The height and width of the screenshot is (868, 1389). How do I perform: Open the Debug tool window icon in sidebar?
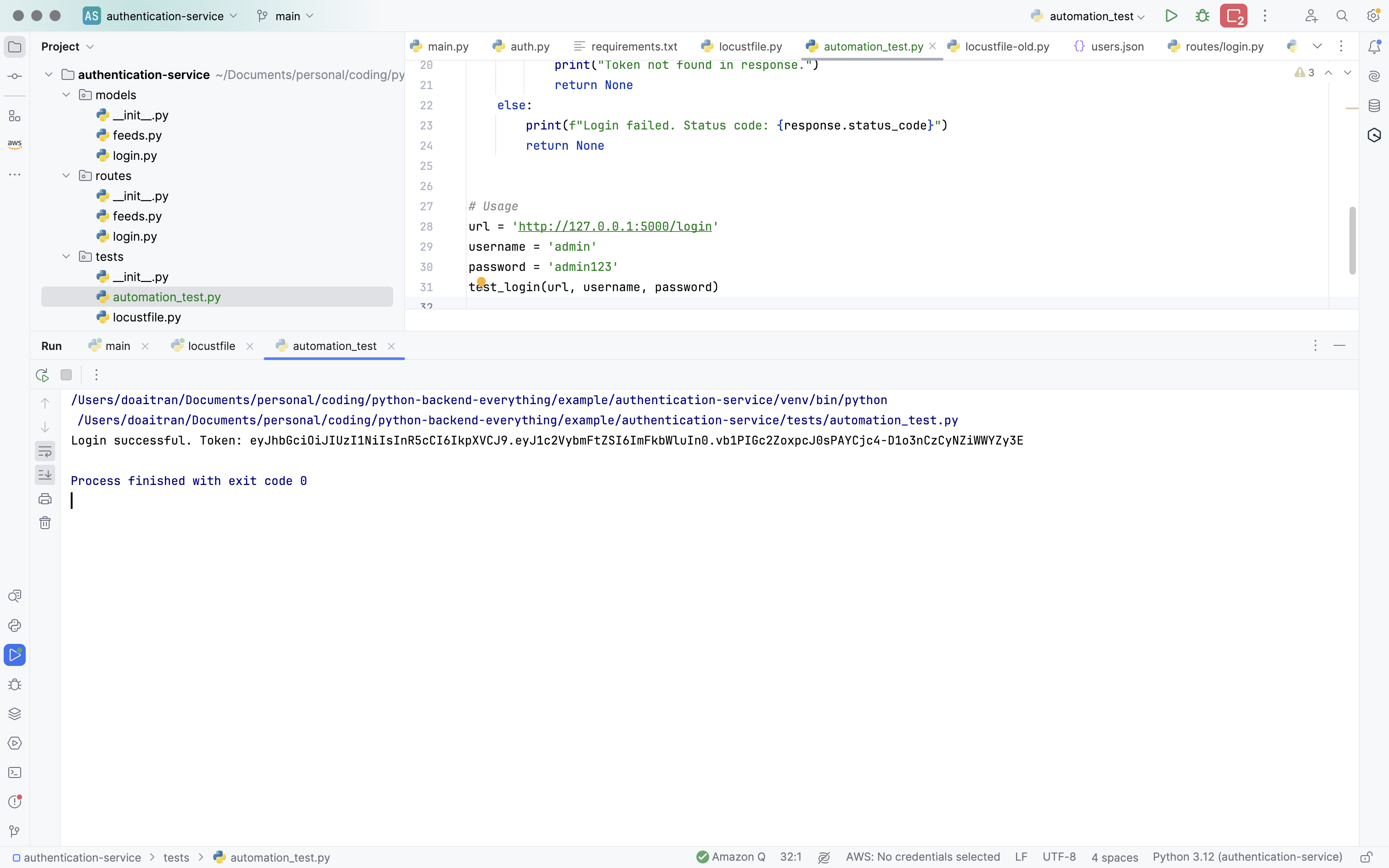(x=15, y=685)
